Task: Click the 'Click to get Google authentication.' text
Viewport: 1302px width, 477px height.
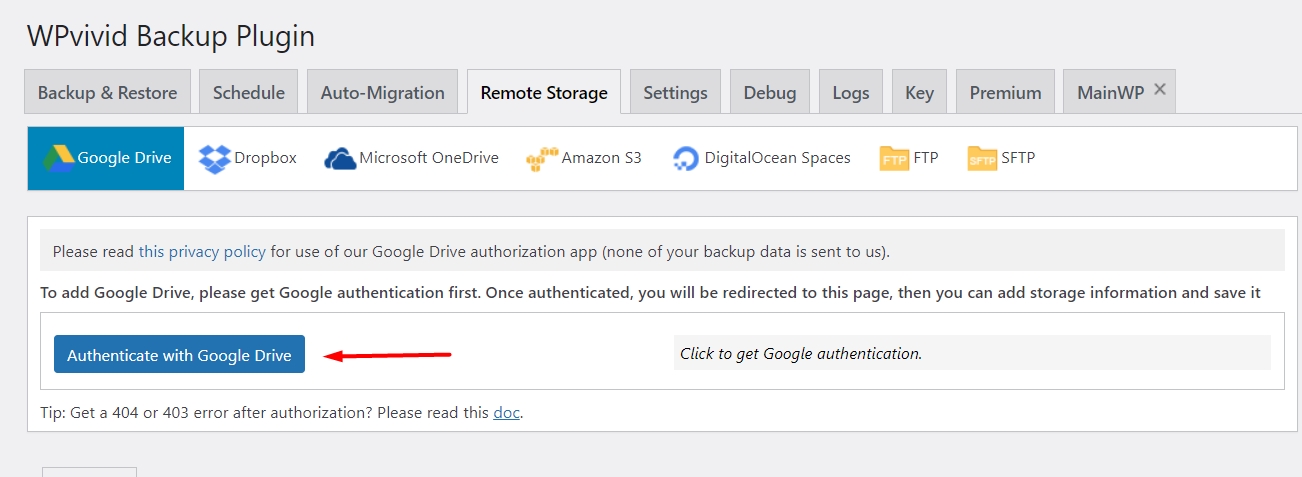Action: pos(801,353)
